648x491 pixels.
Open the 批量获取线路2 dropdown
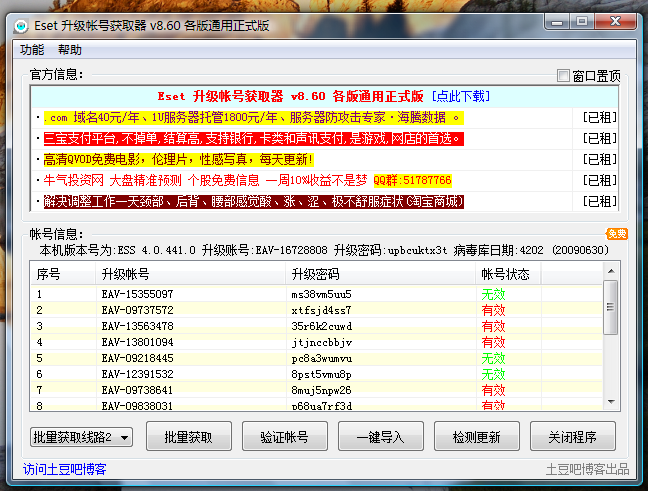click(81, 437)
